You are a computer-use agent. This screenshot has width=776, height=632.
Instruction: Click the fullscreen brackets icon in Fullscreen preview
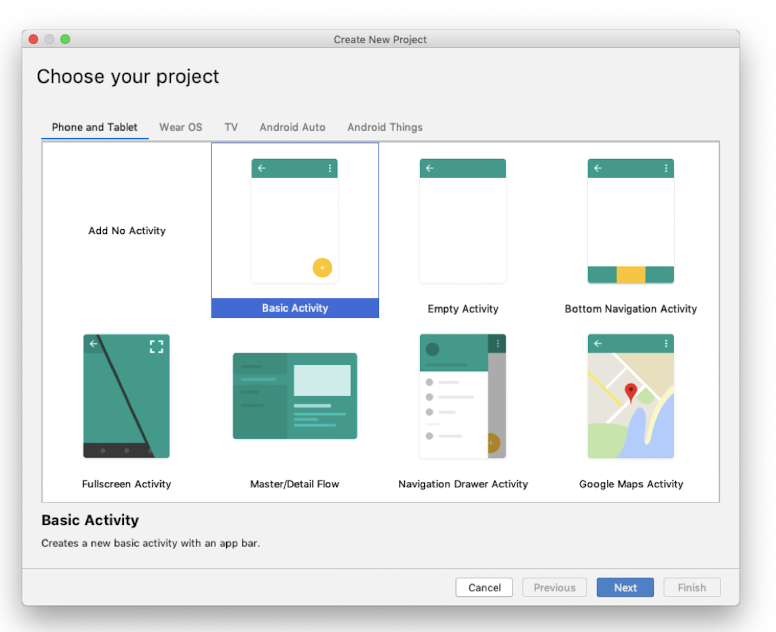point(156,346)
